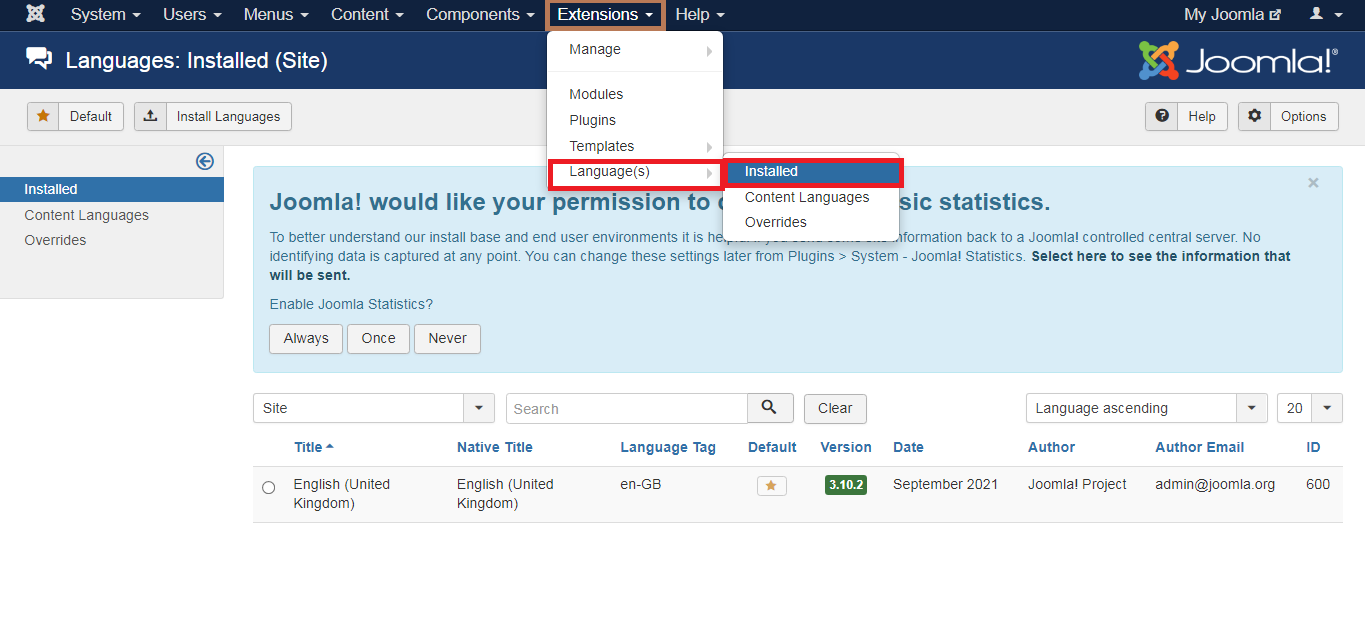Sort by the Native Title column

(x=495, y=447)
